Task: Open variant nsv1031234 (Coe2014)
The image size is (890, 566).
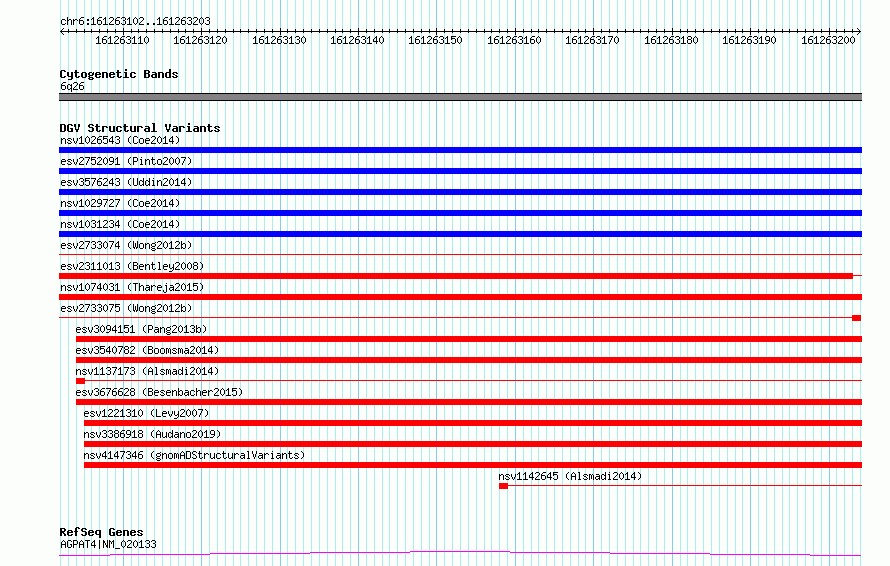Action: tap(120, 224)
